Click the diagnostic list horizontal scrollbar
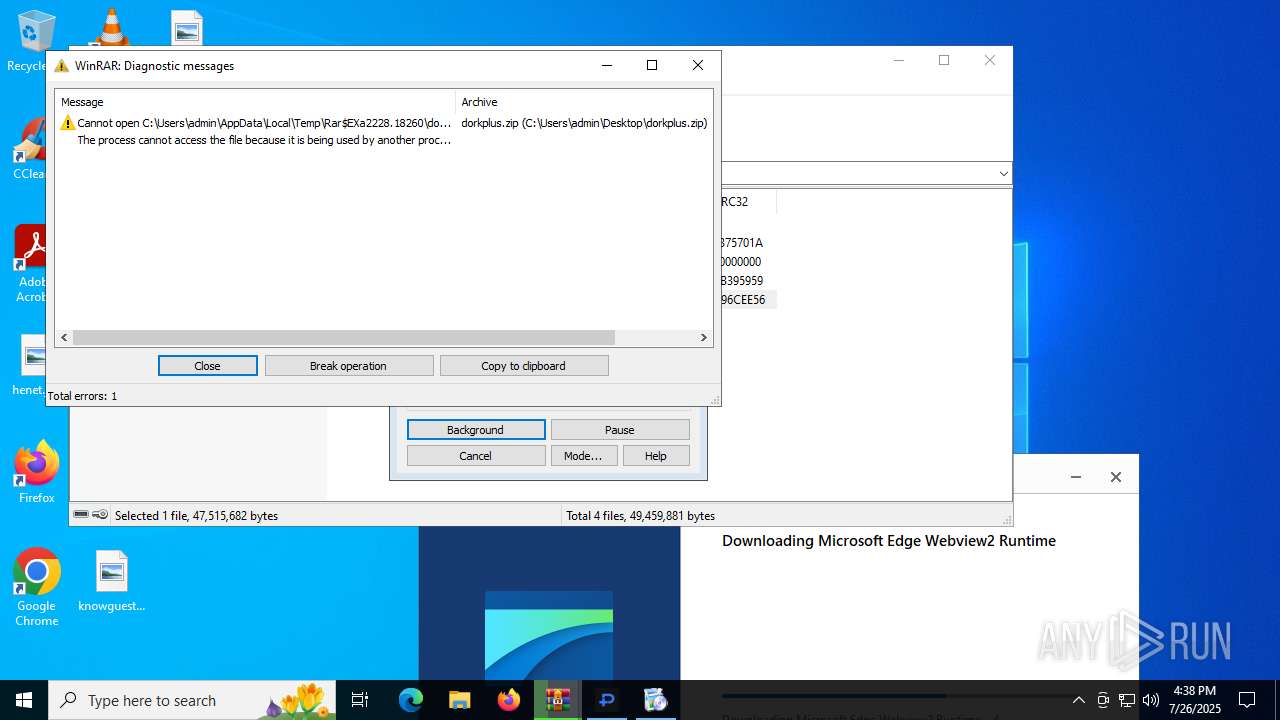This screenshot has height=720, width=1280. (x=343, y=338)
